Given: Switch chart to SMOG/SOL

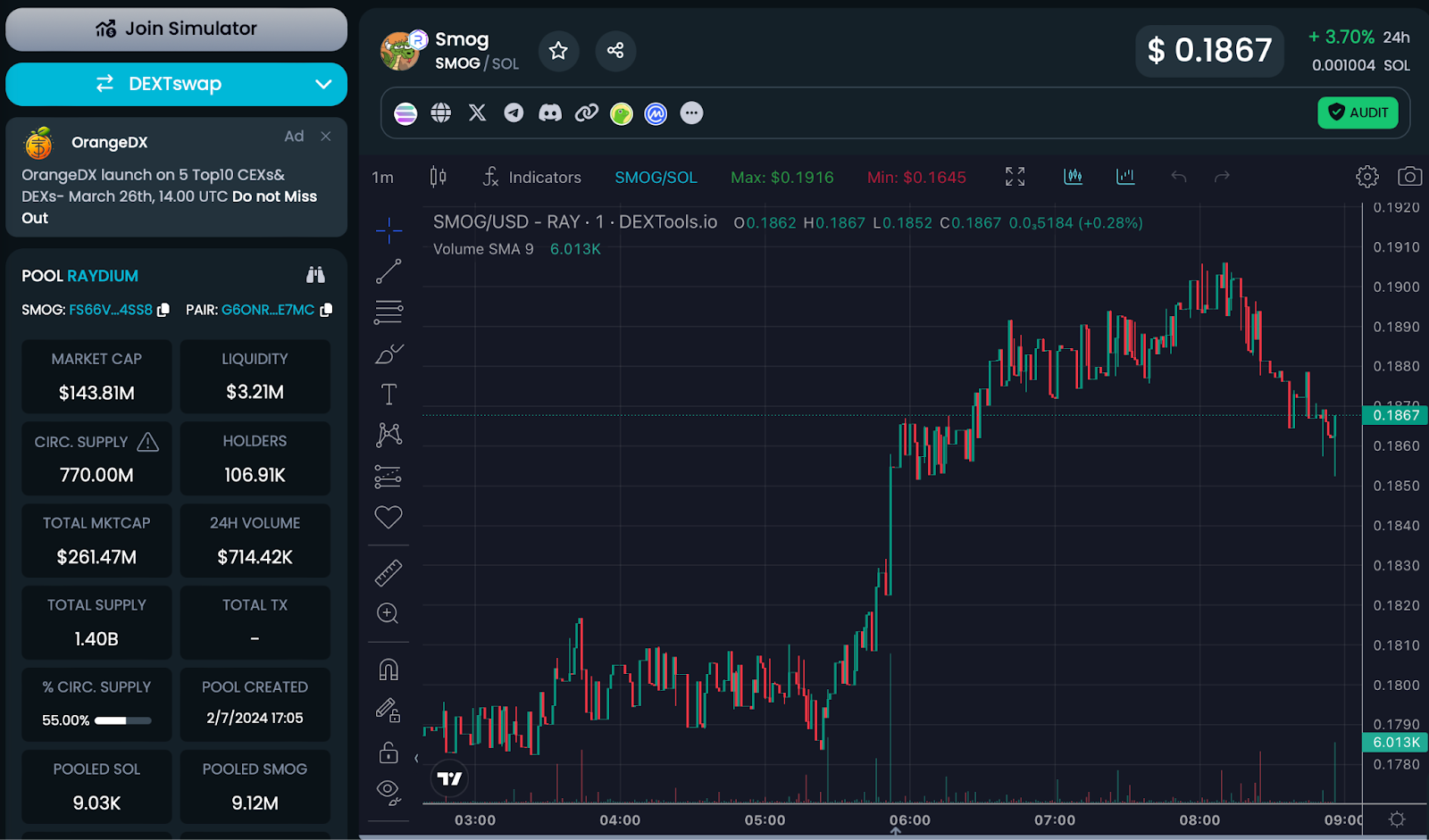Looking at the screenshot, I should pyautogui.click(x=656, y=178).
